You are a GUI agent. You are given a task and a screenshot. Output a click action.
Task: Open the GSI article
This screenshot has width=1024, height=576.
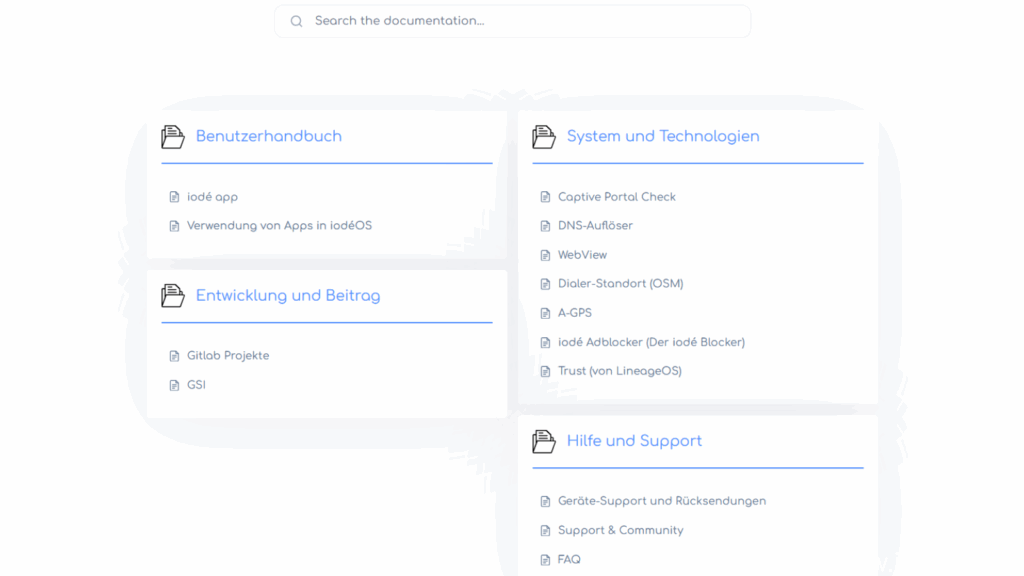[196, 385]
